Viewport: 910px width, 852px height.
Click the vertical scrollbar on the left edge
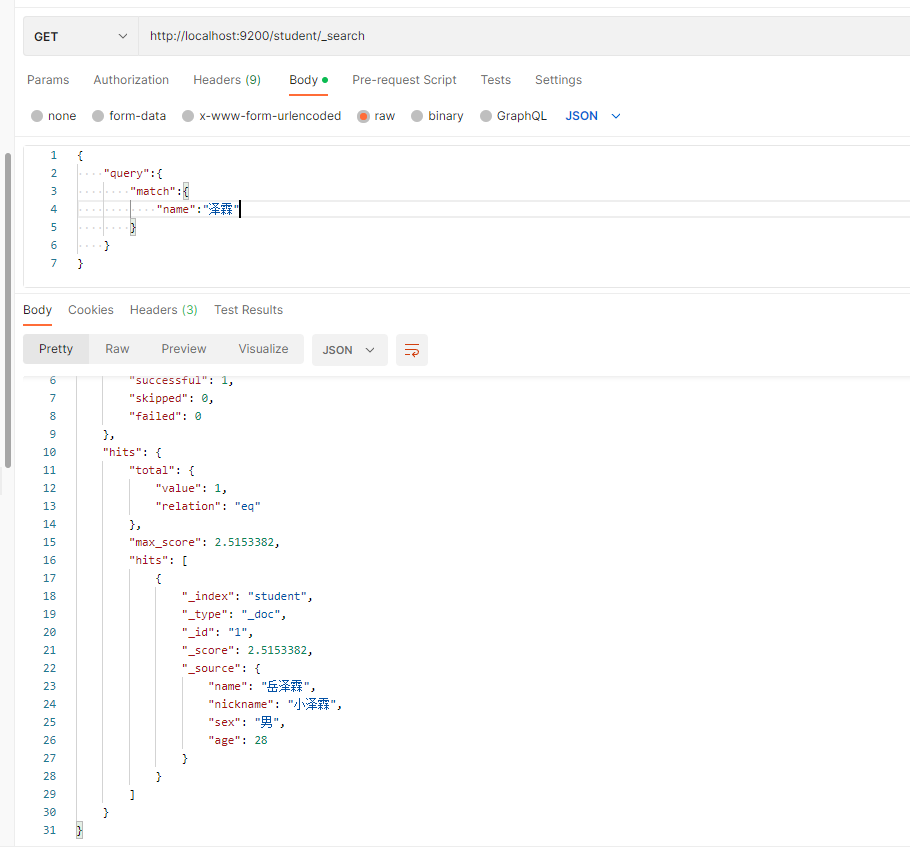[8, 310]
